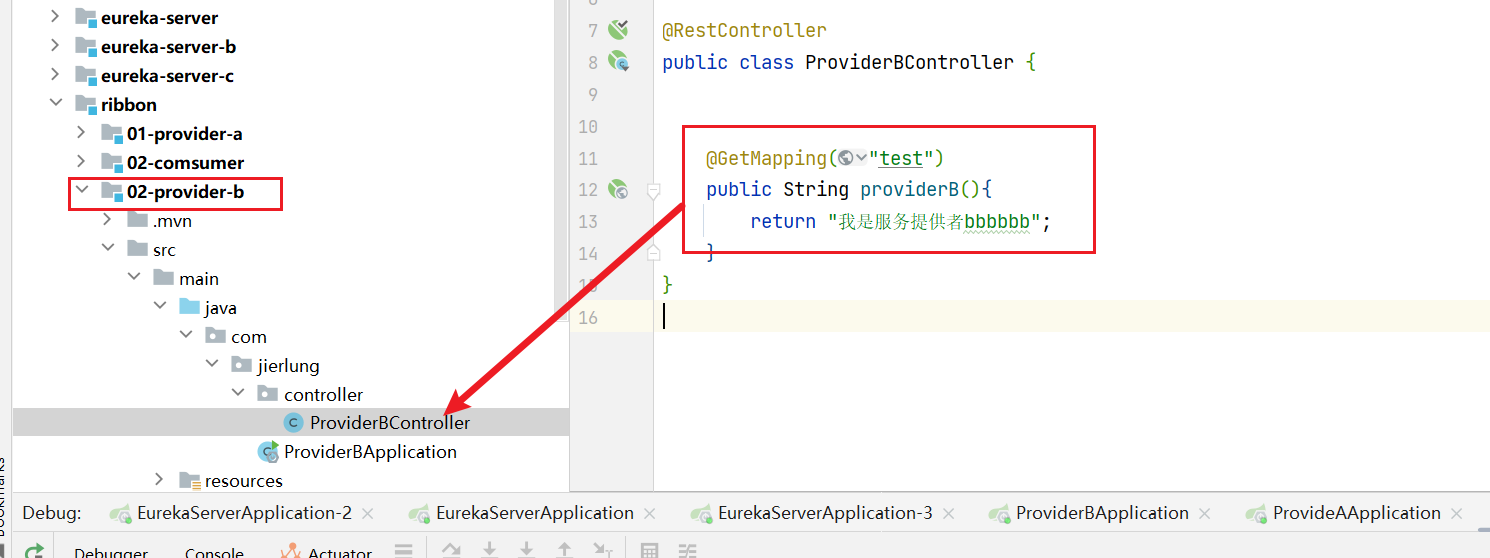Click the fold end marker at line 14
Screen dimensions: 1490x558
(653, 253)
